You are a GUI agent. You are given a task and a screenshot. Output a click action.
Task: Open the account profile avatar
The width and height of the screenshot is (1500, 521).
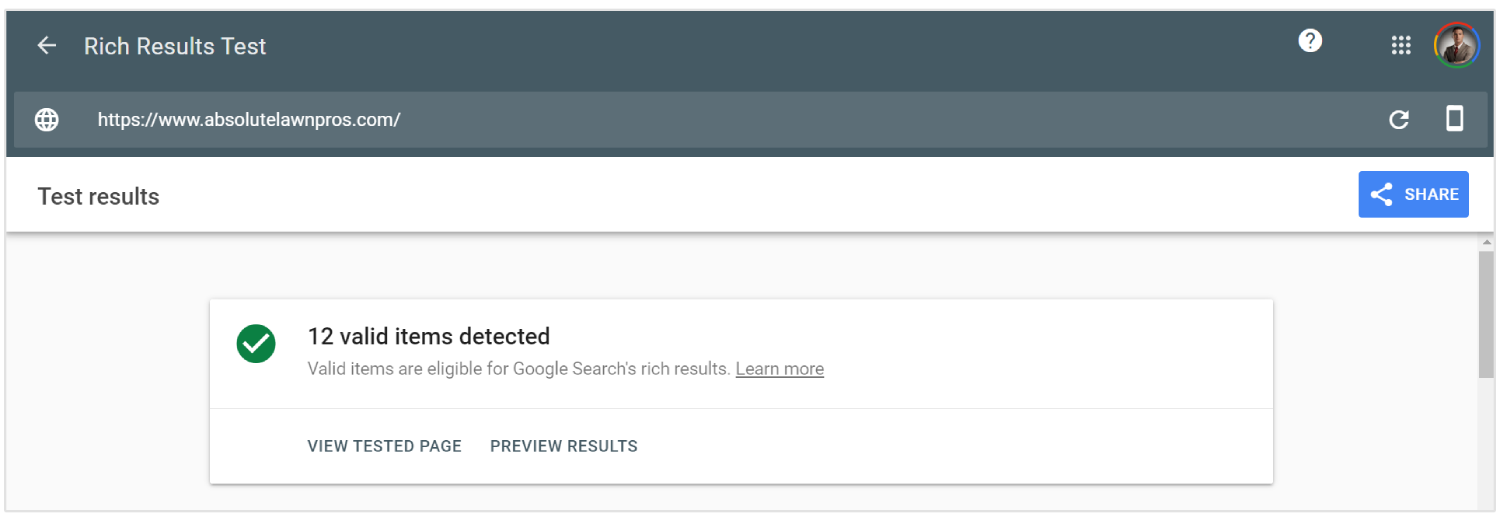pos(1456,45)
